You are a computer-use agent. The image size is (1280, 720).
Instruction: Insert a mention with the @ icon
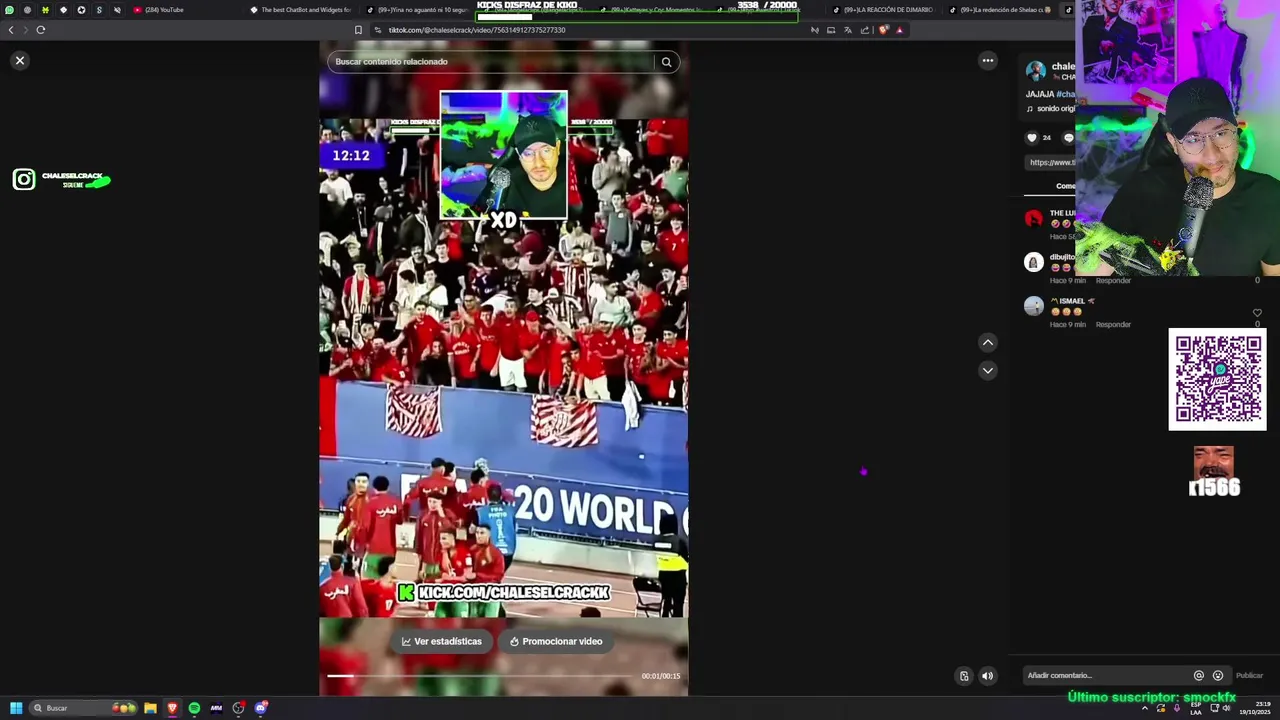1198,675
